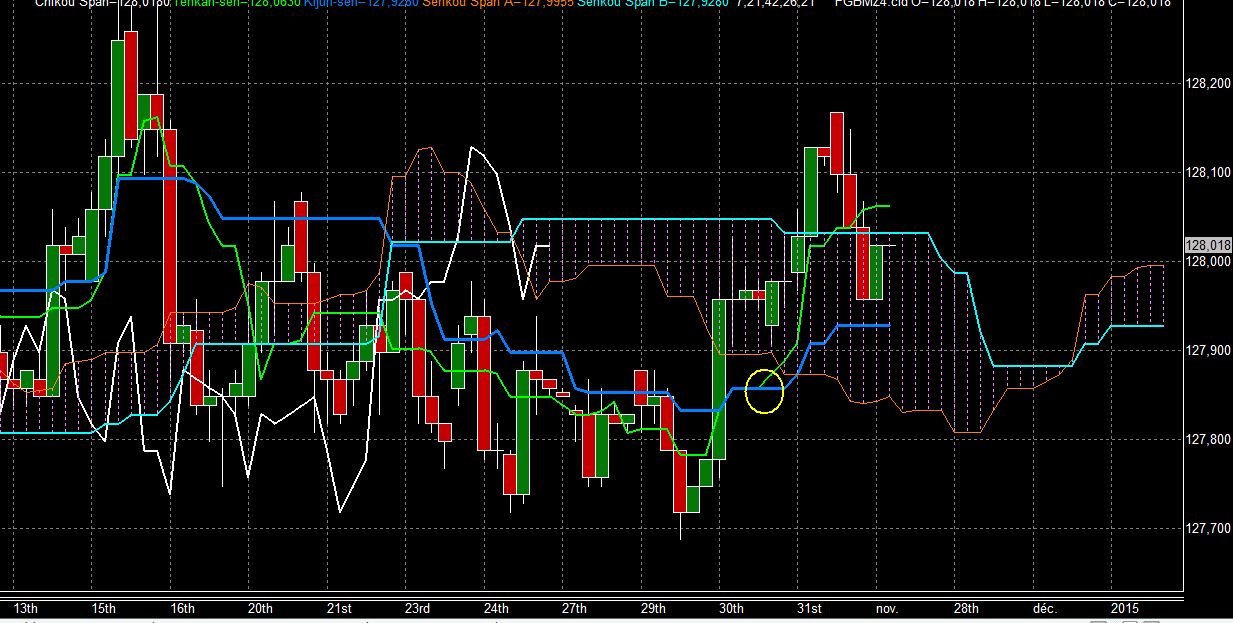Click the 128,018 current price tag
The image size is (1233, 623).
coord(1208,245)
